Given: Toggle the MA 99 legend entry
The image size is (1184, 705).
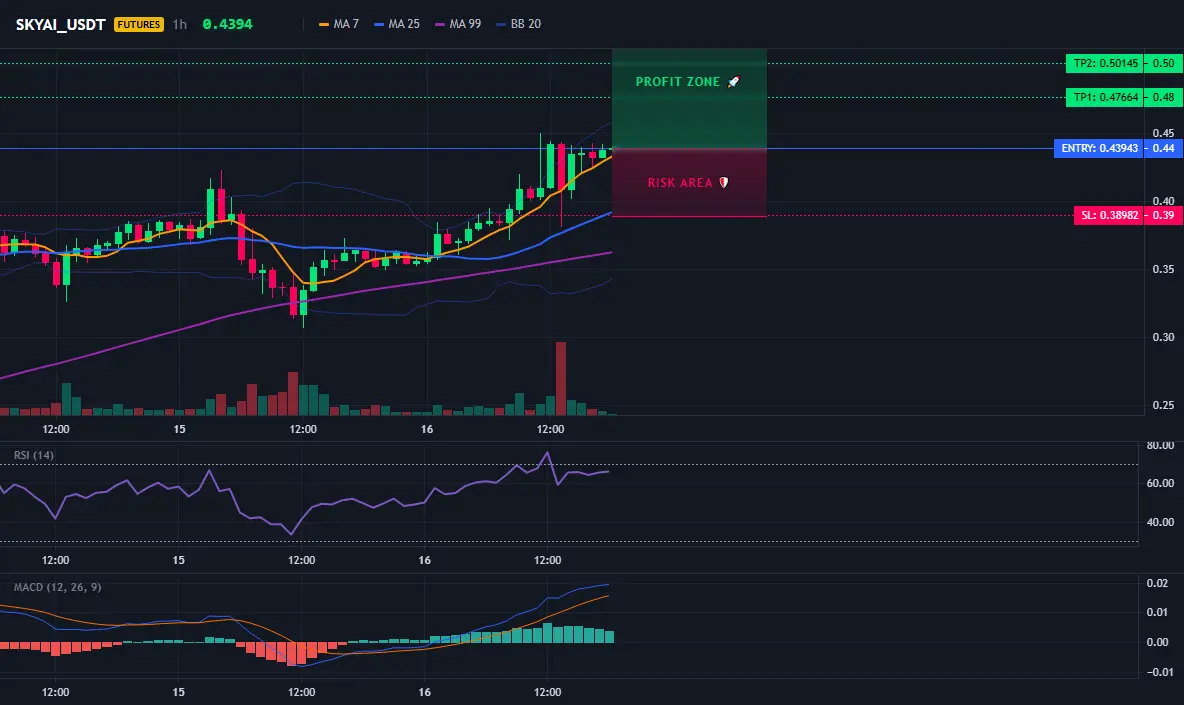Looking at the screenshot, I should pyautogui.click(x=458, y=24).
